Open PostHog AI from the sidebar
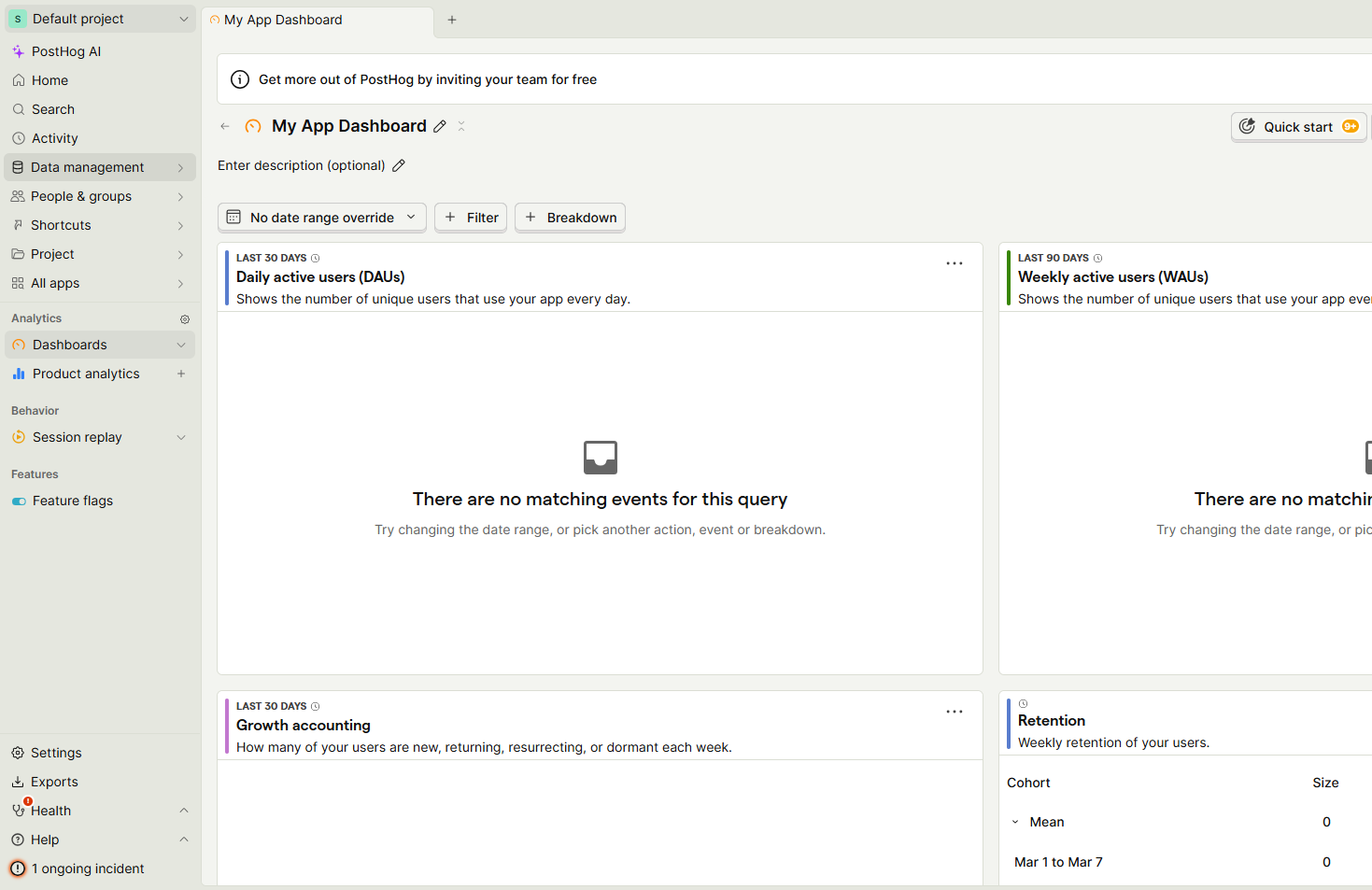Viewport: 1372px width, 890px height. point(65,51)
